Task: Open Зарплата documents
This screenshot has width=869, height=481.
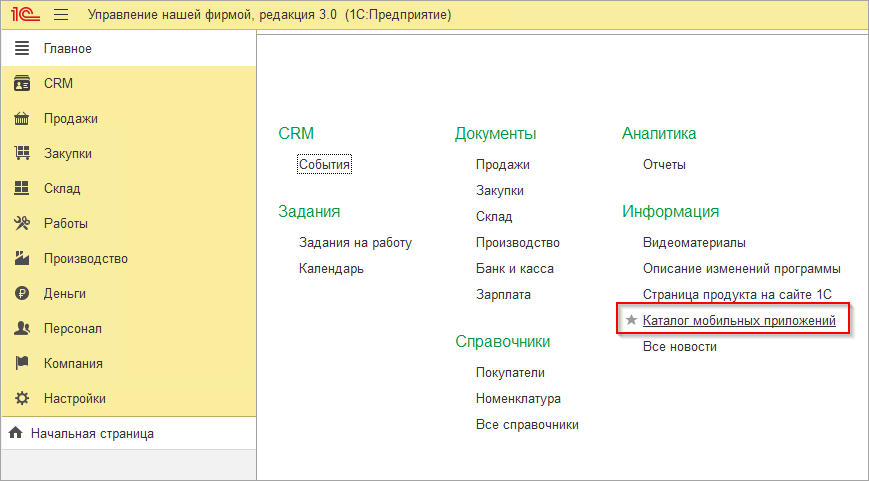Action: [x=503, y=295]
